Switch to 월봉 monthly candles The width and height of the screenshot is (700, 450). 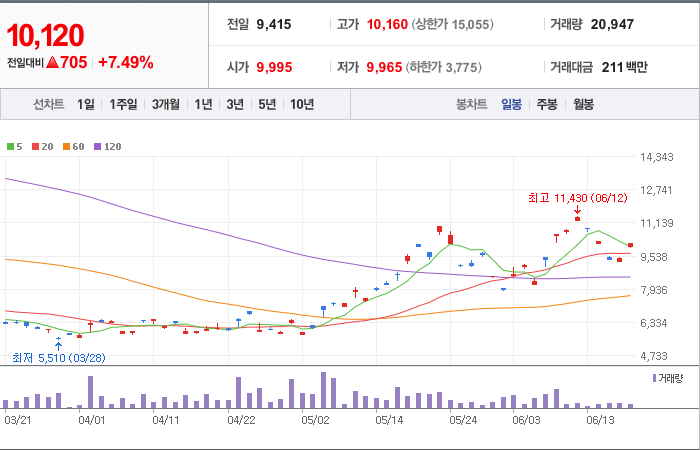583,104
